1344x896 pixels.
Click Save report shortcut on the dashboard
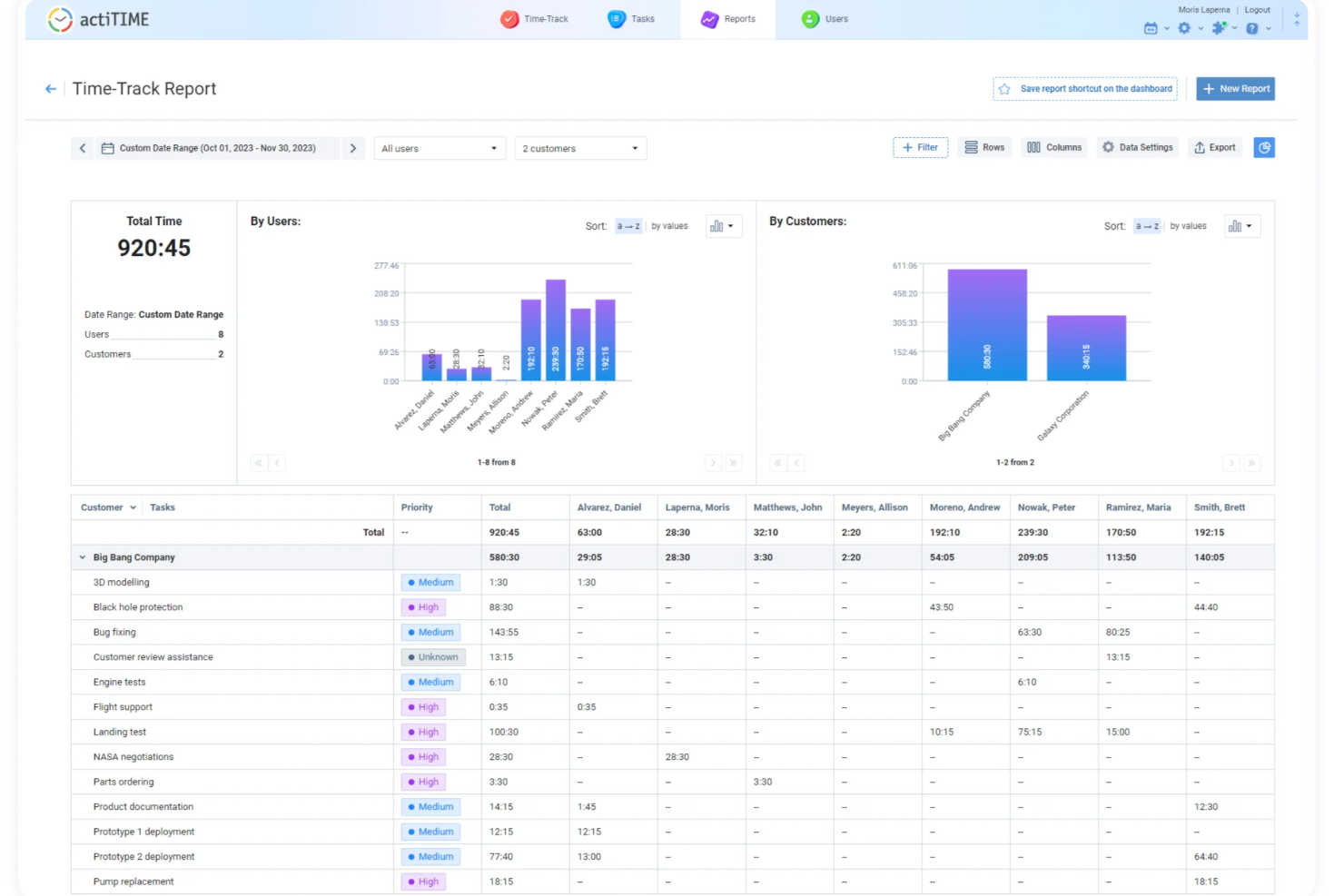(x=1084, y=88)
